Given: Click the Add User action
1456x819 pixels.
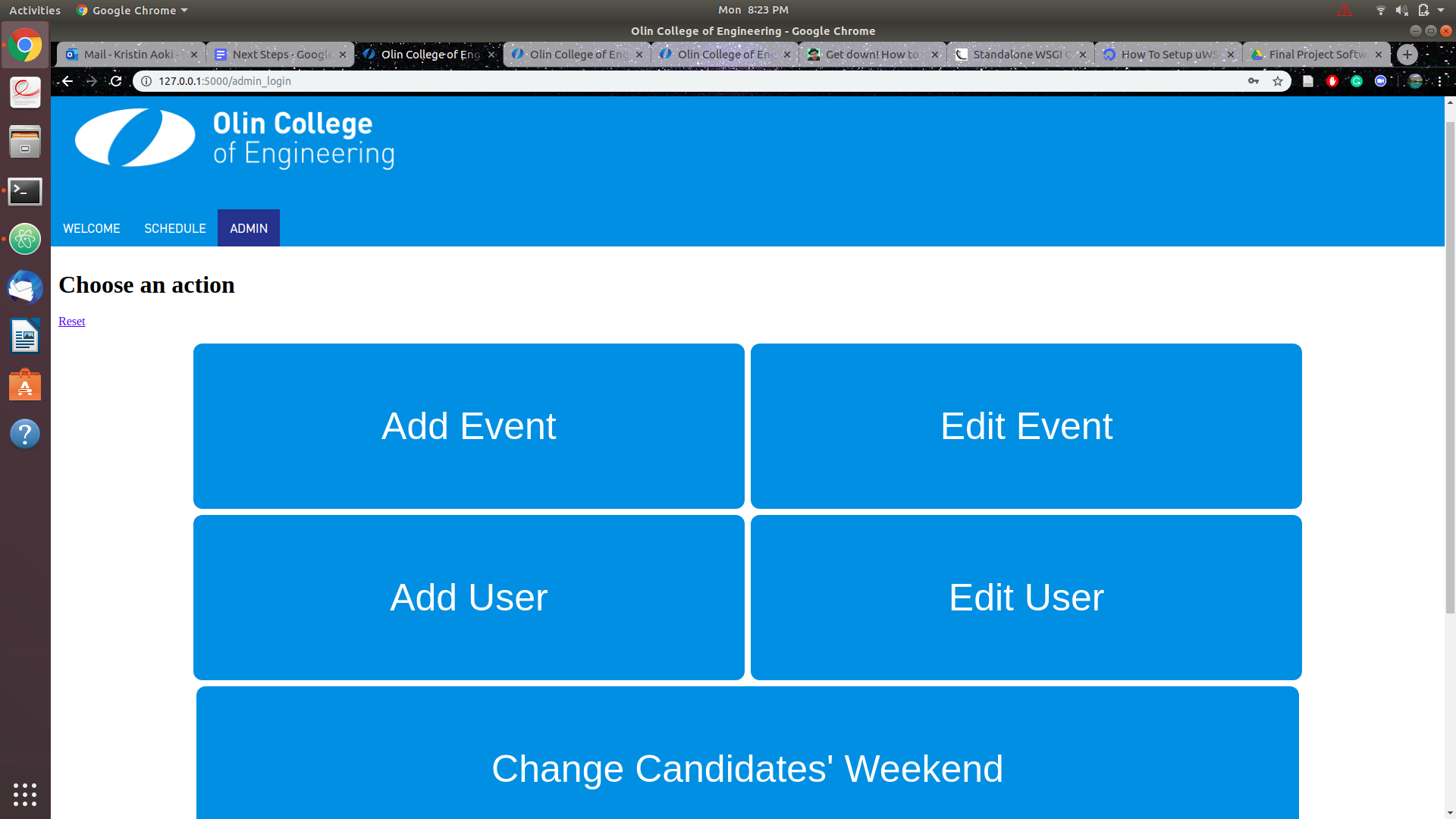Looking at the screenshot, I should point(468,597).
